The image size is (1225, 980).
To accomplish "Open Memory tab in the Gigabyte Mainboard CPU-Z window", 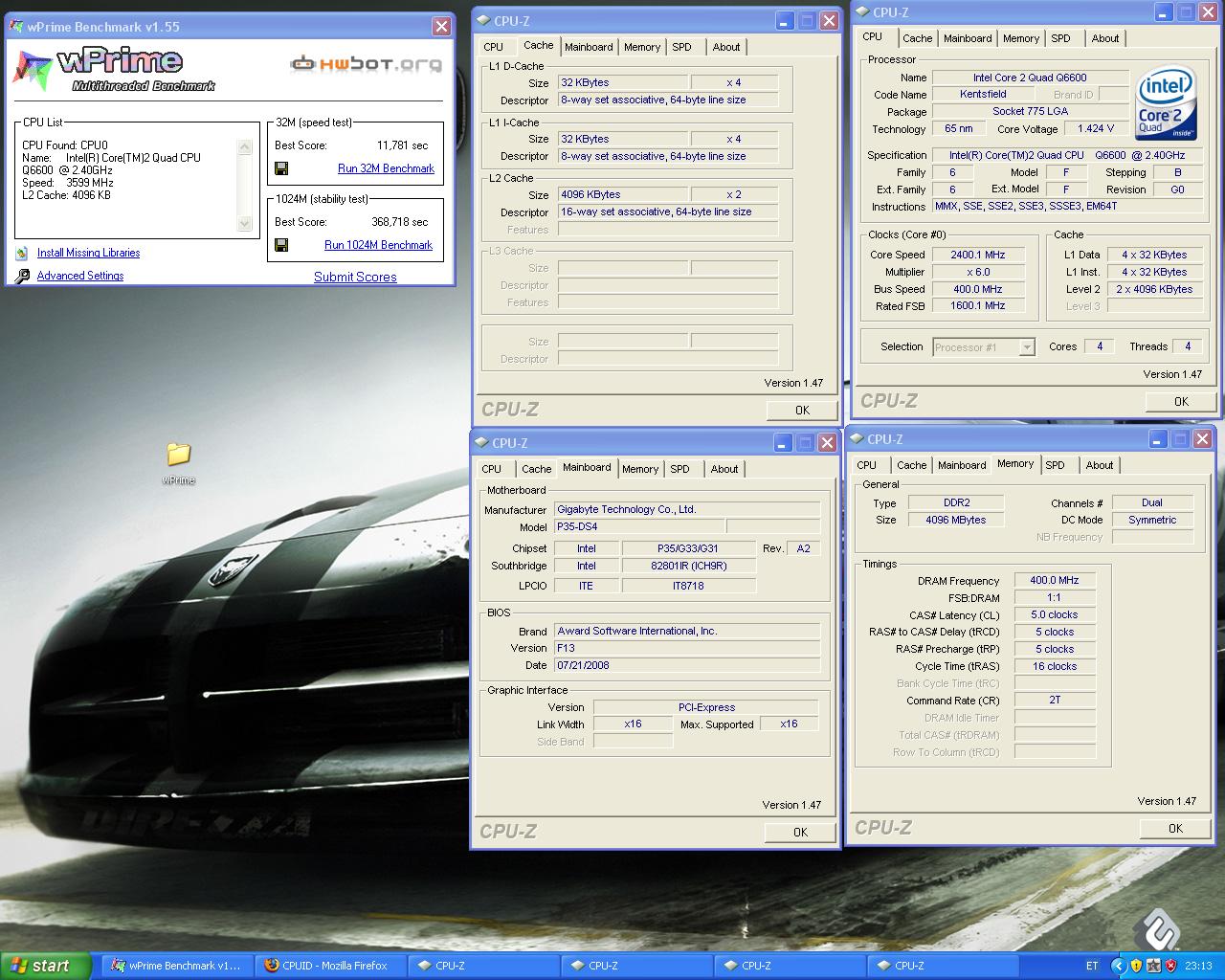I will click(x=639, y=469).
